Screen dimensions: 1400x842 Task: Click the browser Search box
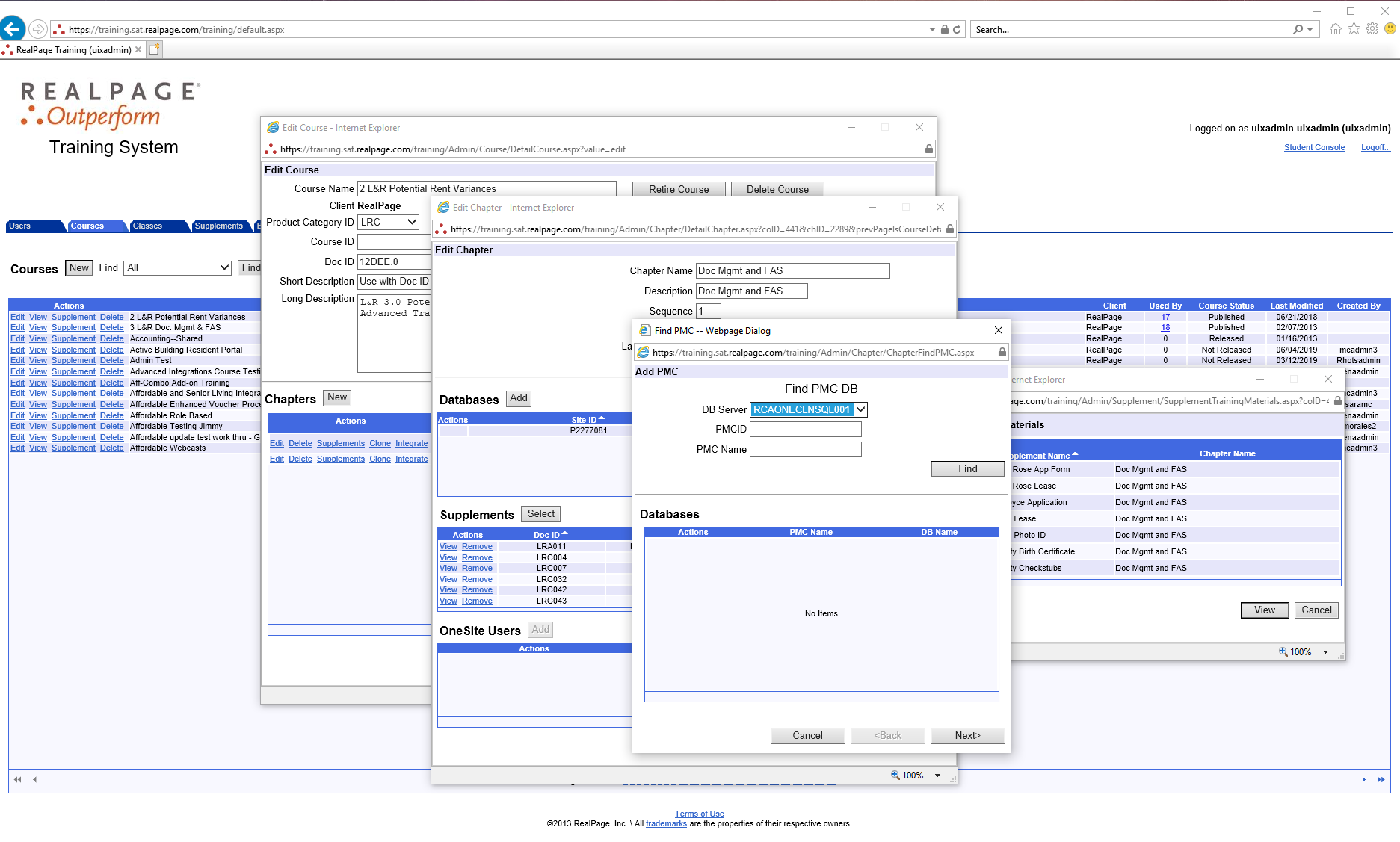(1132, 30)
